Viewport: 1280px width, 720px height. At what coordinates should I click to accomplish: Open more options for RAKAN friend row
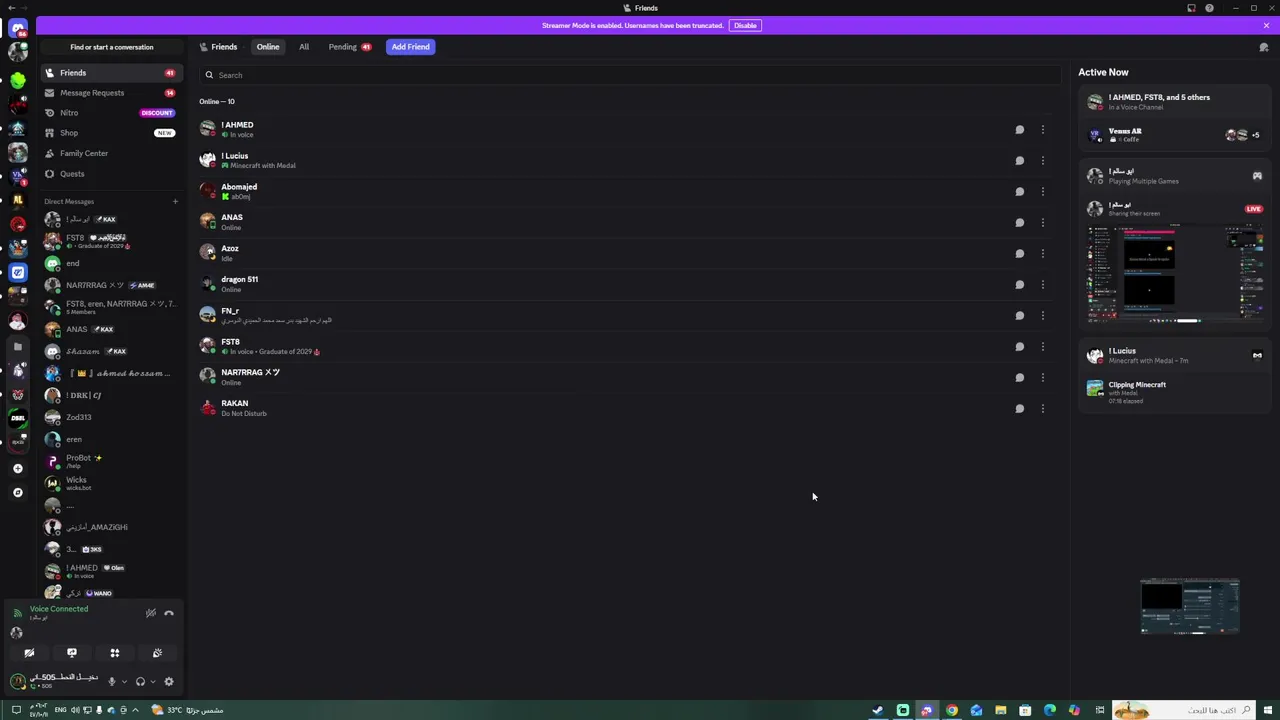click(1042, 408)
